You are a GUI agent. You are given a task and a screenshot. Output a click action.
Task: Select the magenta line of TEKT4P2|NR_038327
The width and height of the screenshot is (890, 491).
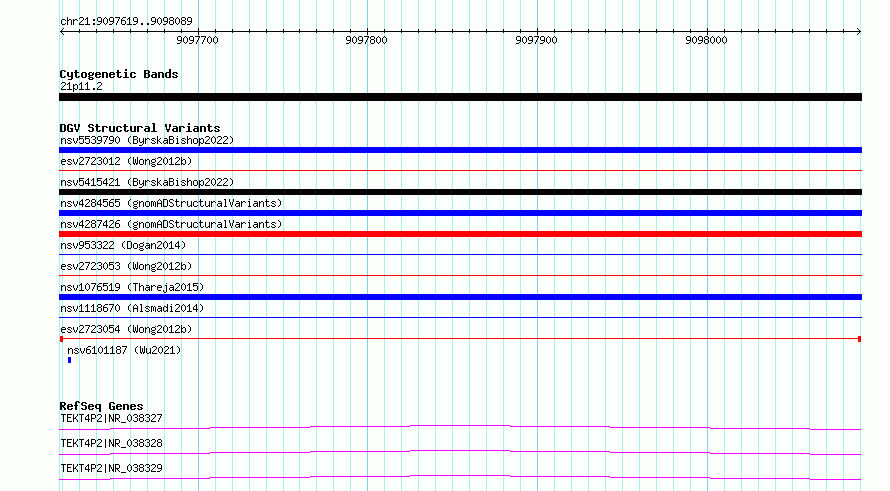coord(460,427)
